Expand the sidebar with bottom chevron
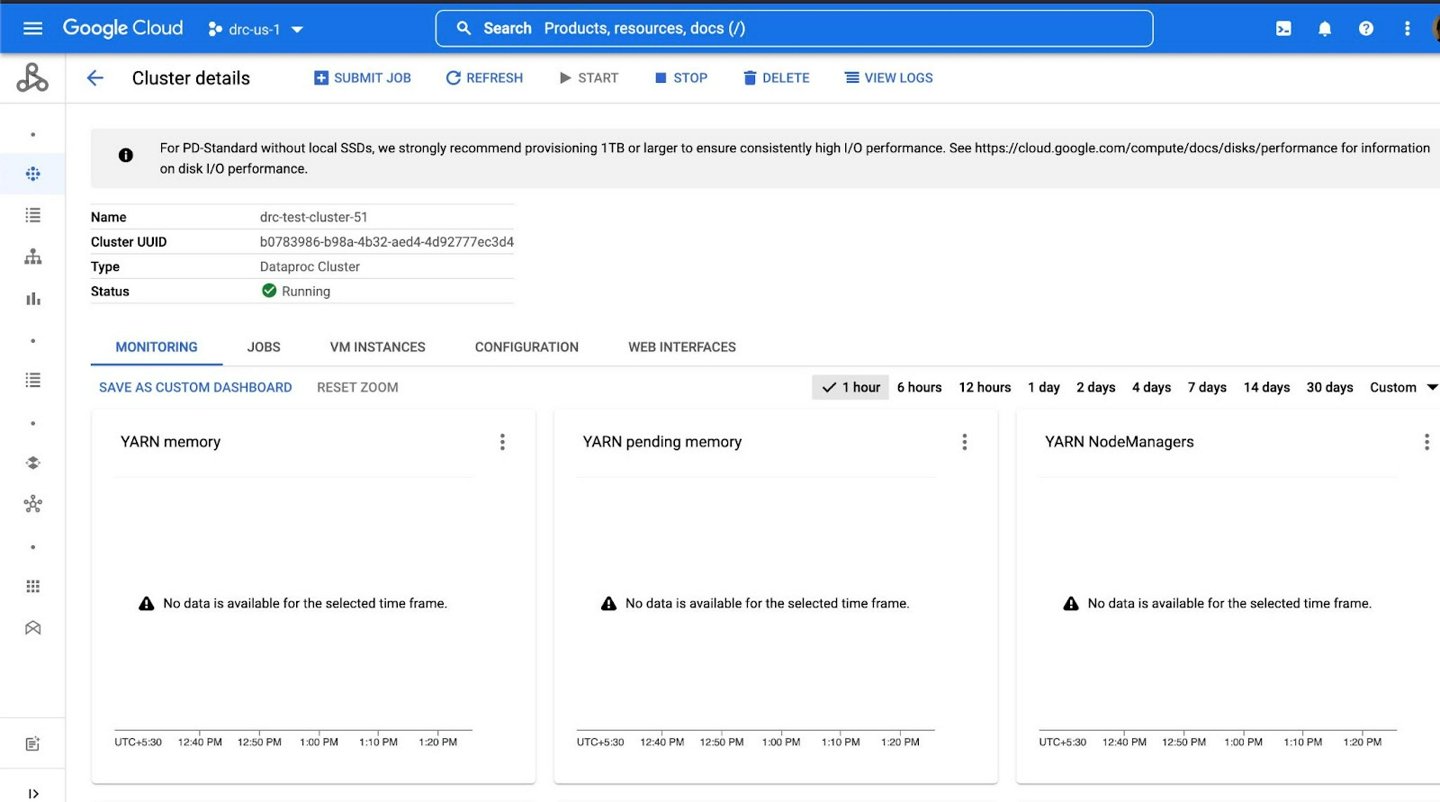 33,793
